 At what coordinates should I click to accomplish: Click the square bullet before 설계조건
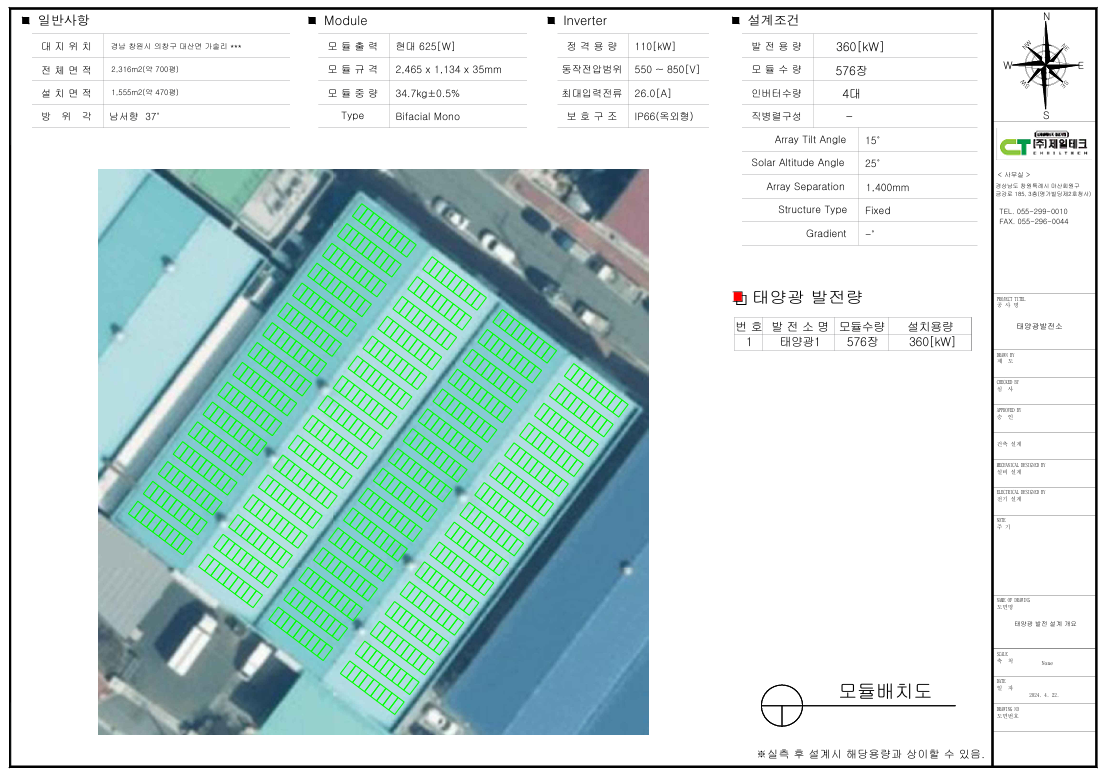[735, 20]
